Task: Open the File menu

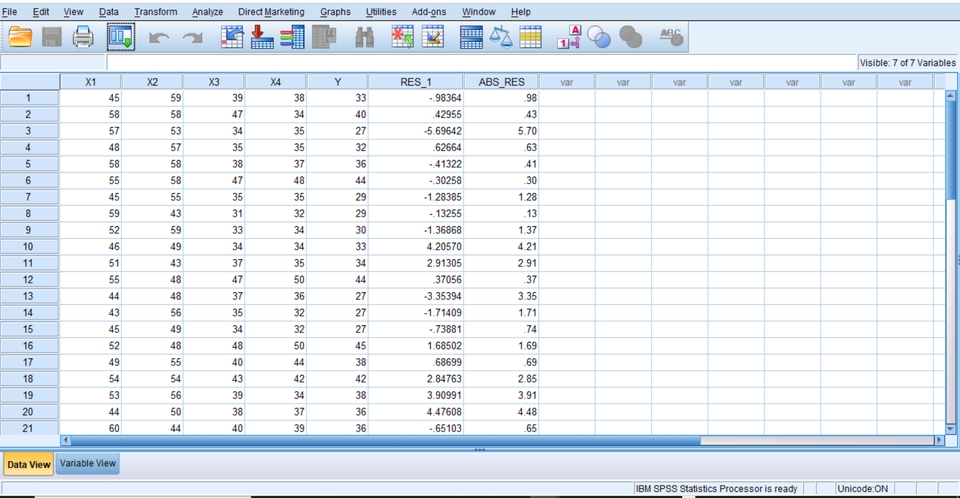Action: (x=10, y=12)
